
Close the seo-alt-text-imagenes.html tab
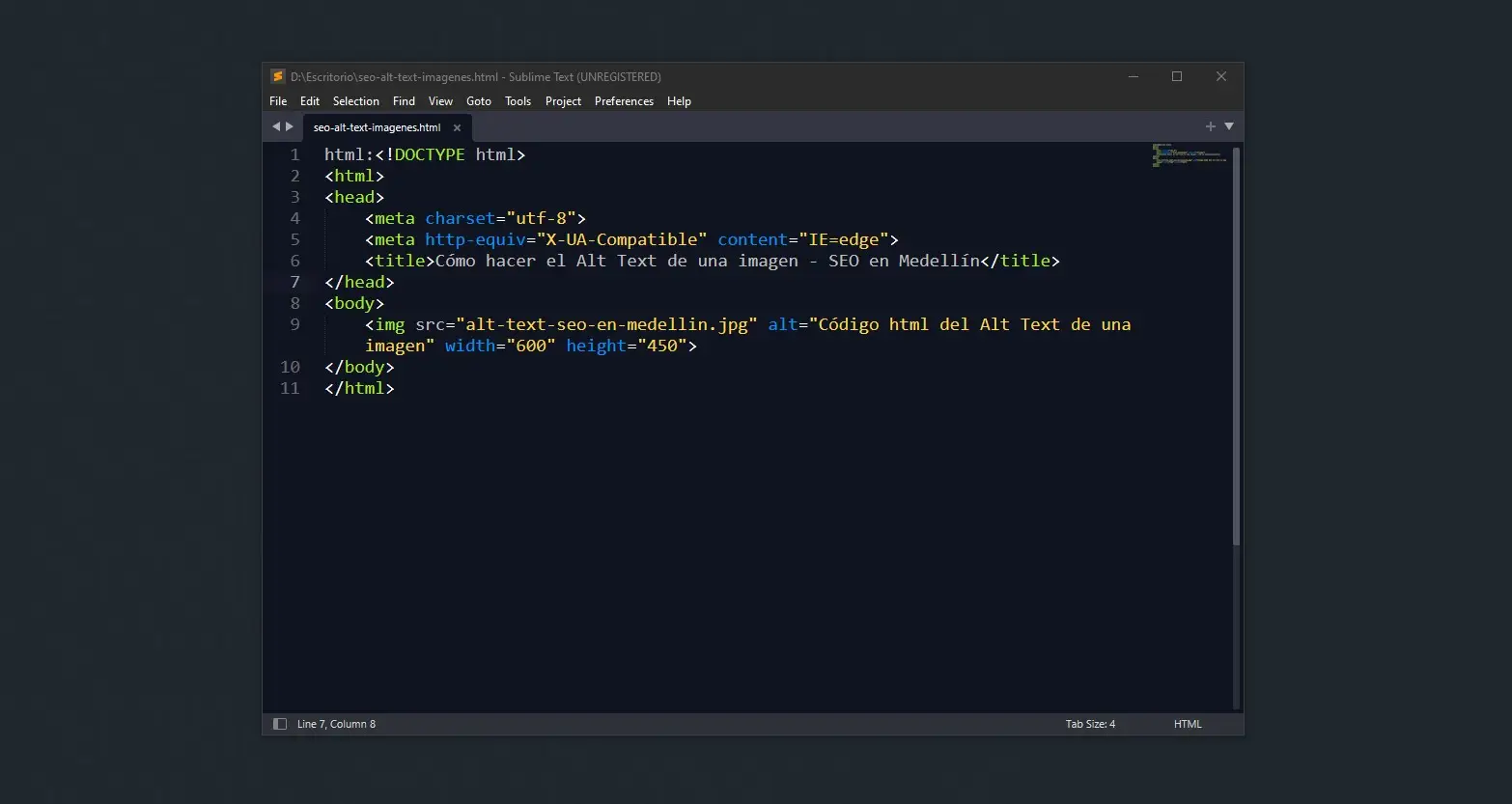tap(457, 126)
